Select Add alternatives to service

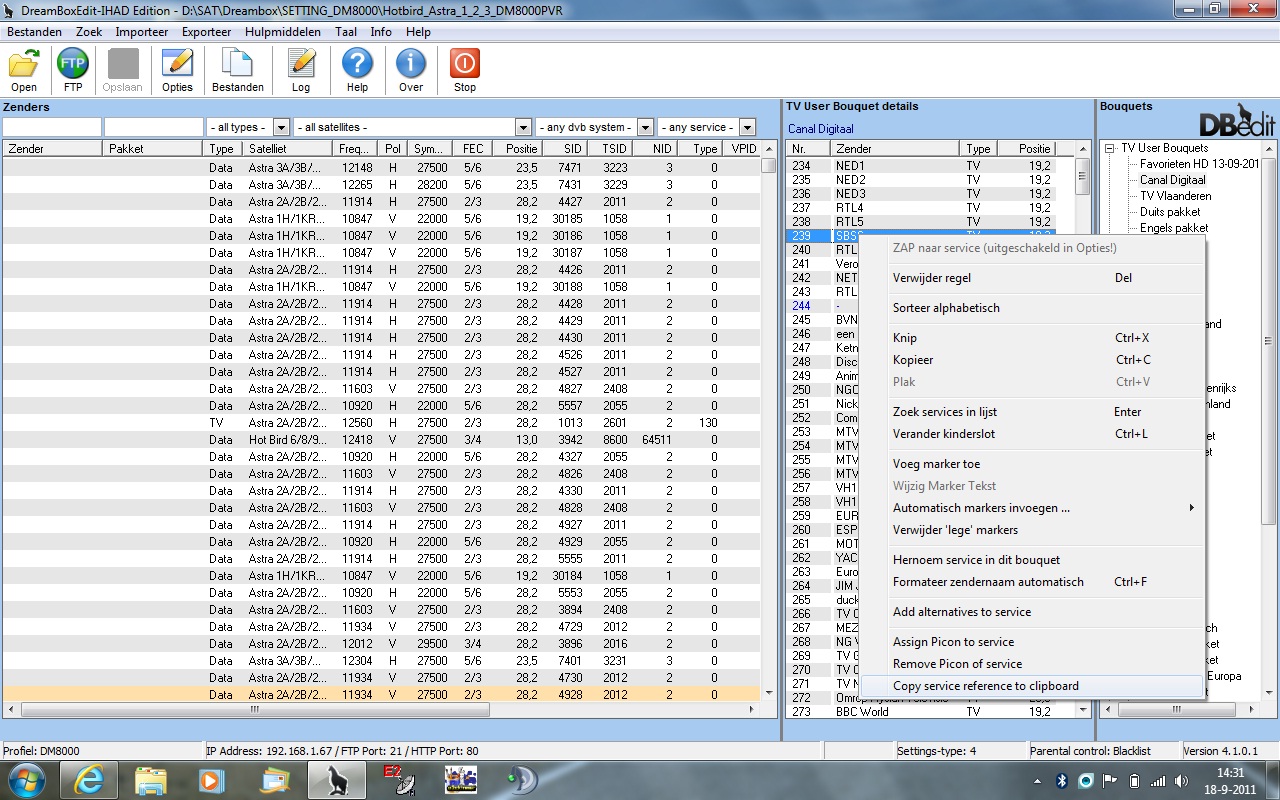point(1034,612)
